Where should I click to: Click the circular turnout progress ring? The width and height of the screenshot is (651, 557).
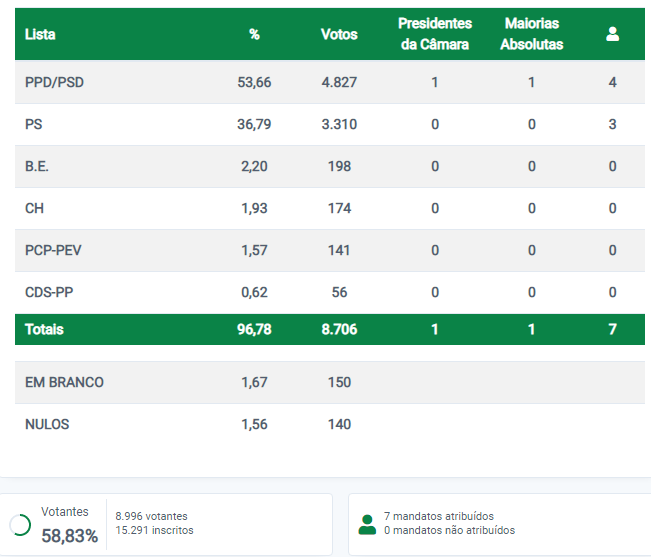point(20,525)
